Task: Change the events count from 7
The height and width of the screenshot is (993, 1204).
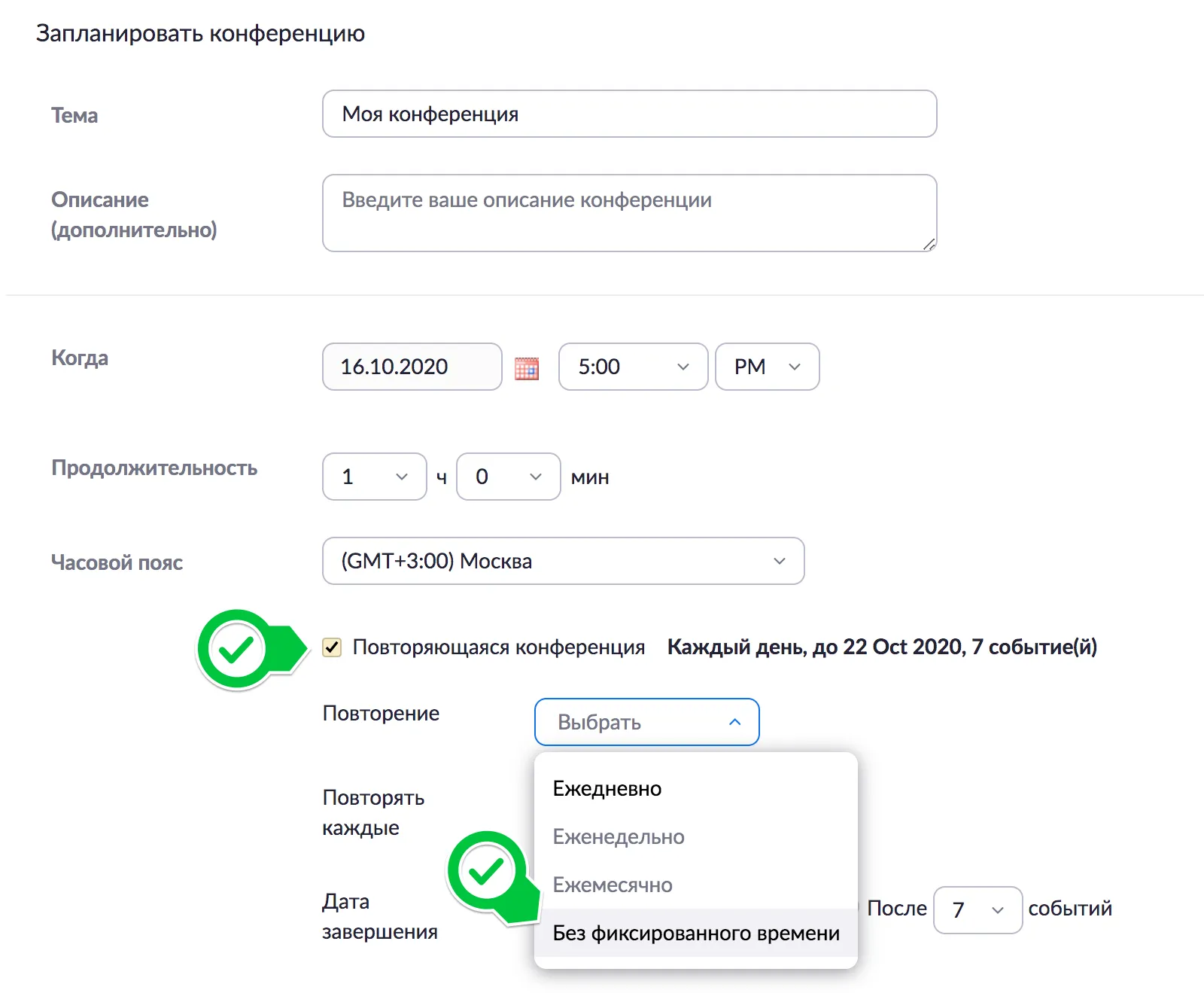Action: tap(976, 910)
